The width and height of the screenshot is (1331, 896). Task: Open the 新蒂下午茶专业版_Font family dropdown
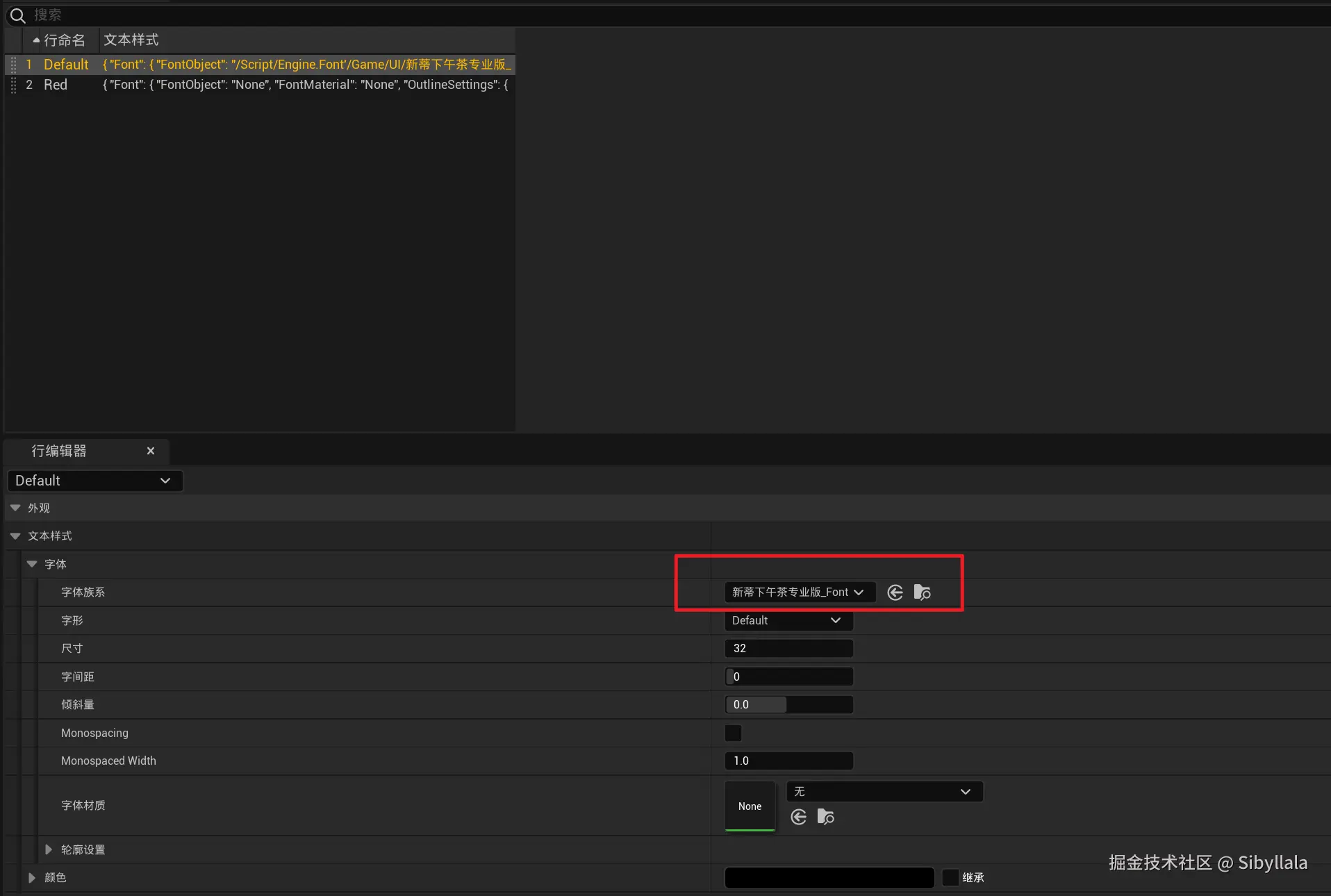tap(800, 592)
